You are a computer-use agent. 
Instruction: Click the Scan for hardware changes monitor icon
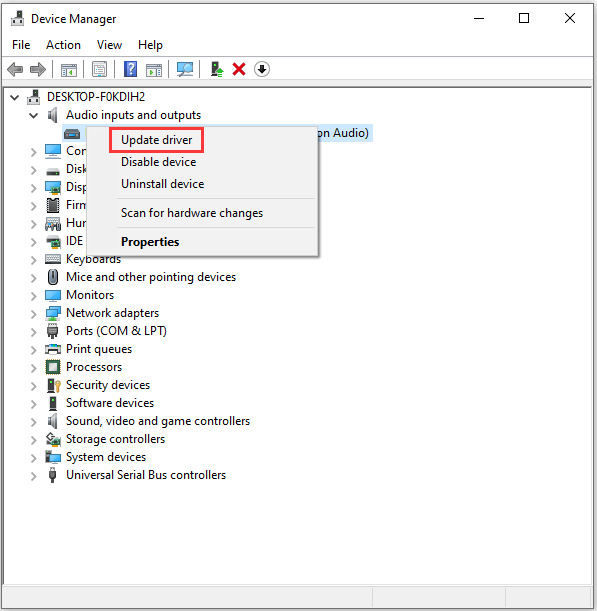(185, 69)
